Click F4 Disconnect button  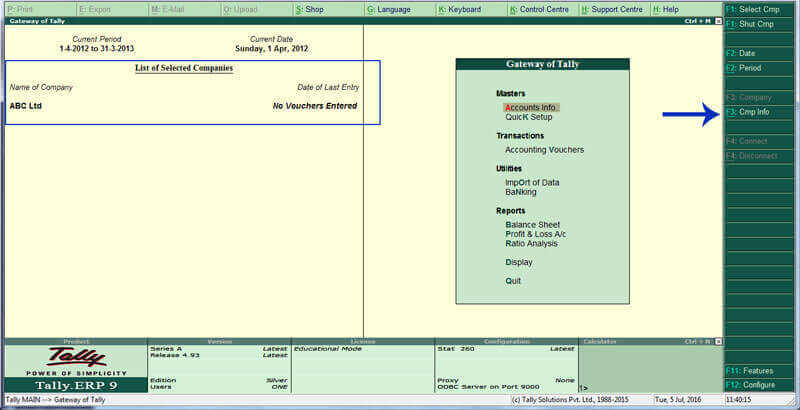point(759,156)
